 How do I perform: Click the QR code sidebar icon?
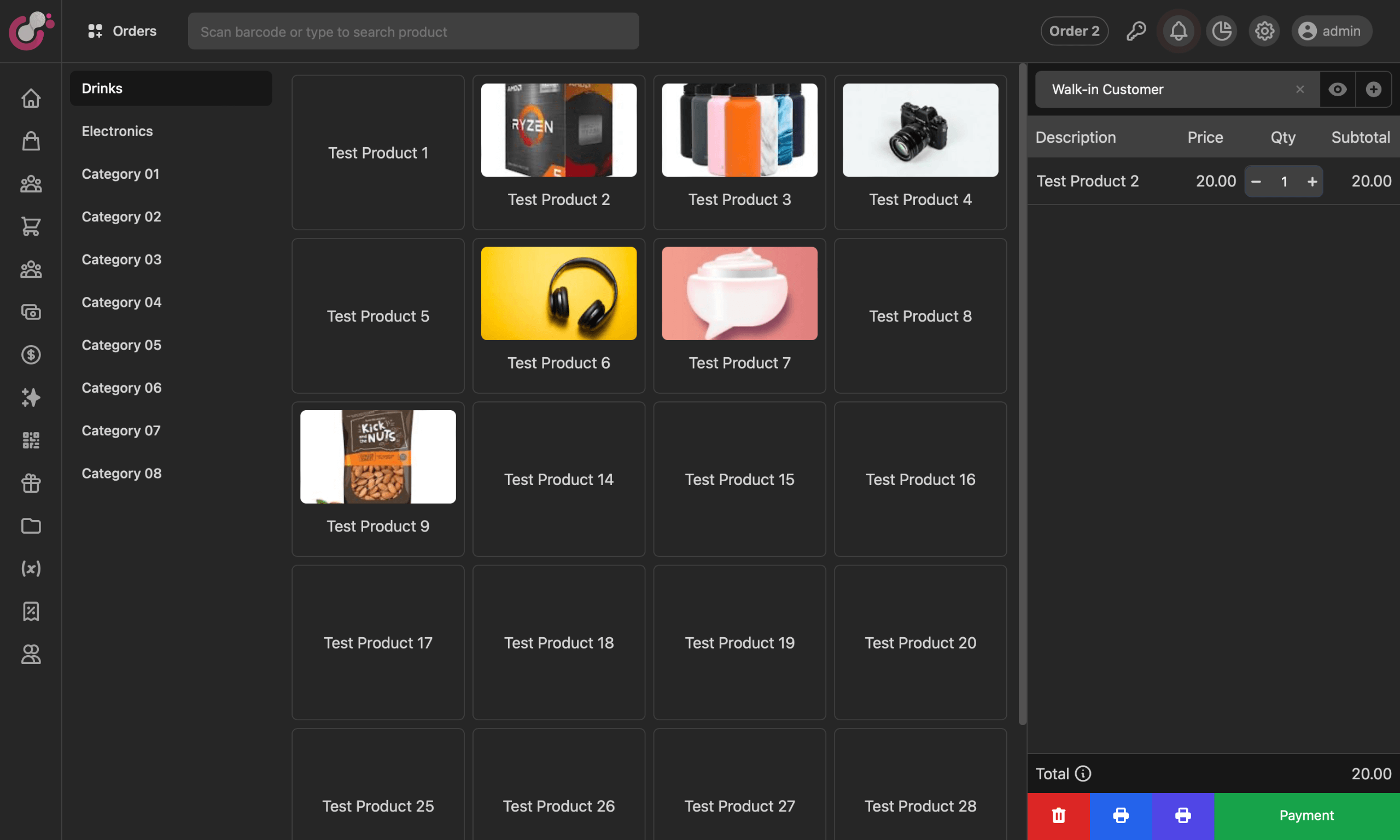coord(31,440)
